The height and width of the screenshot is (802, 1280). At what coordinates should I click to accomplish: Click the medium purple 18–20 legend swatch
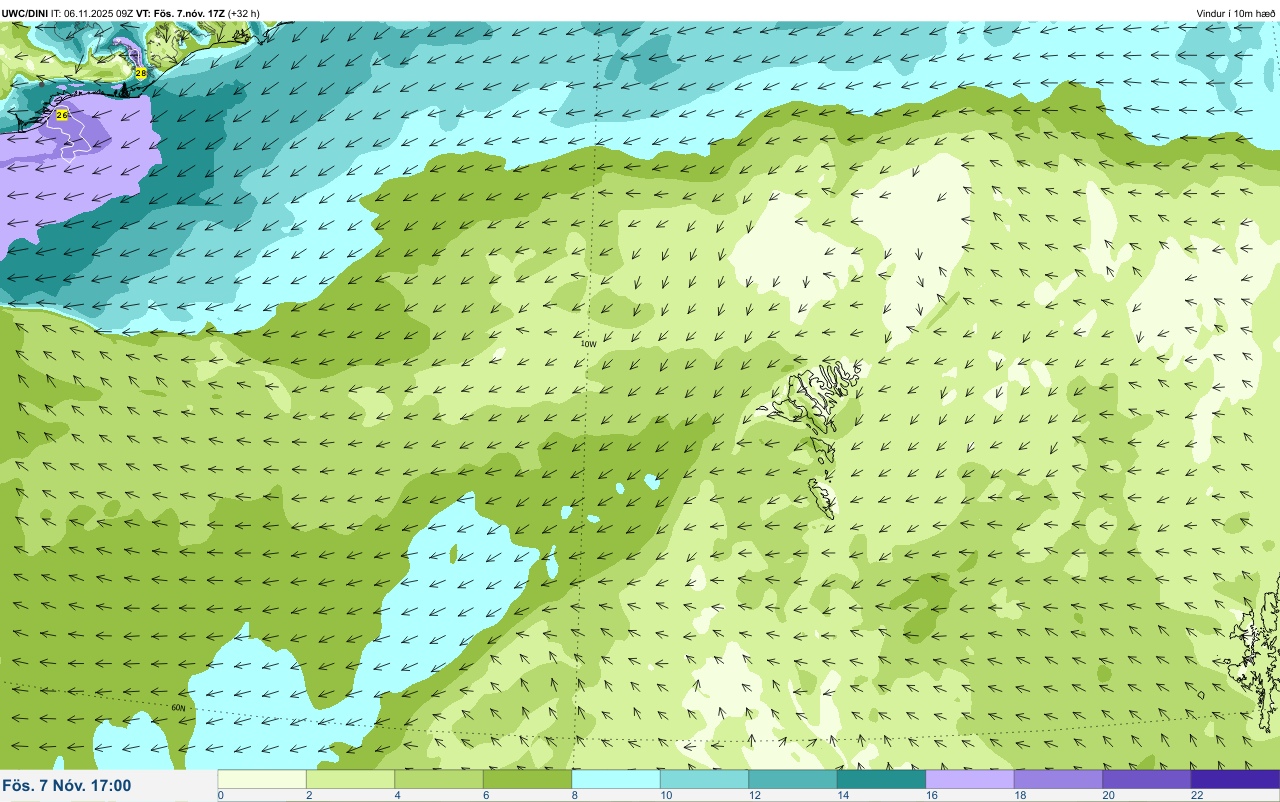[x=1058, y=779]
